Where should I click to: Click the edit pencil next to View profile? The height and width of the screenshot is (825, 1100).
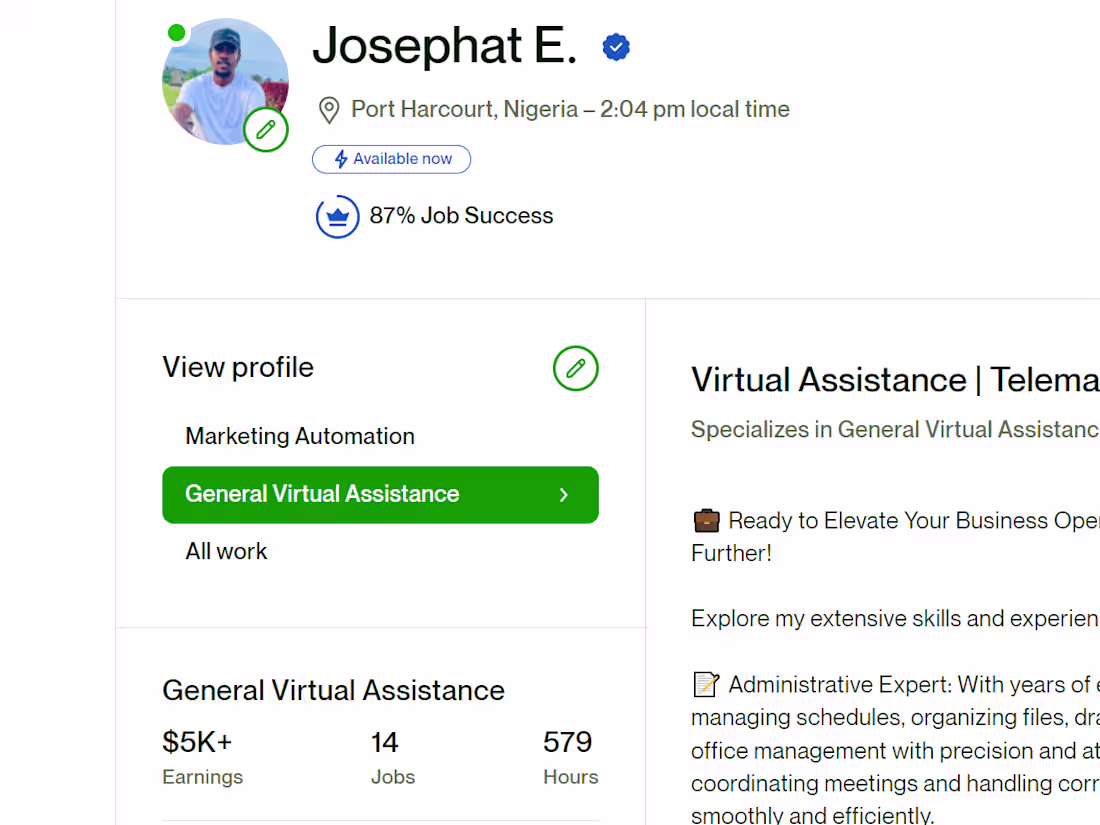click(x=576, y=368)
